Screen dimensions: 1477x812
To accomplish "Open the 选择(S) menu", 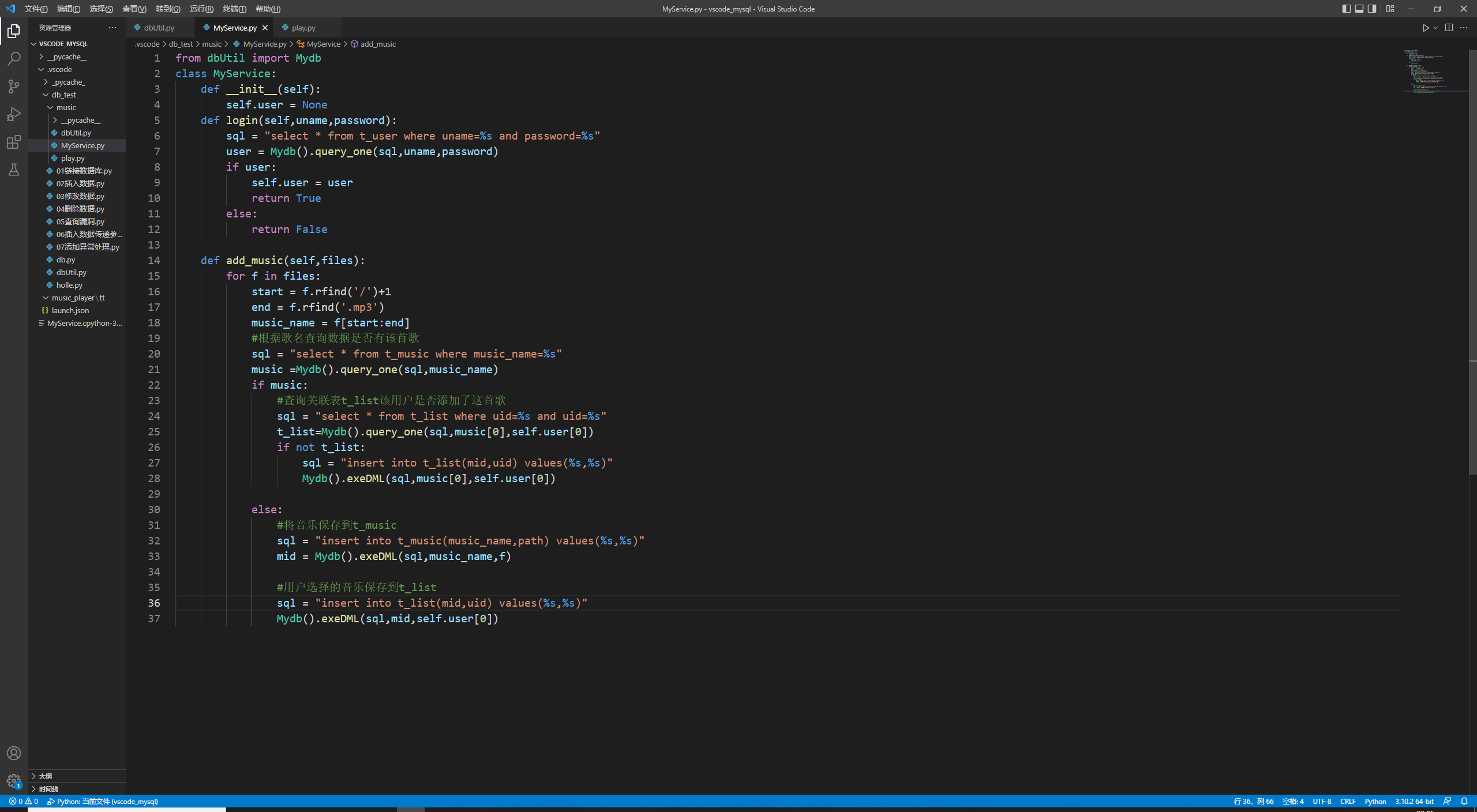I will click(x=101, y=9).
